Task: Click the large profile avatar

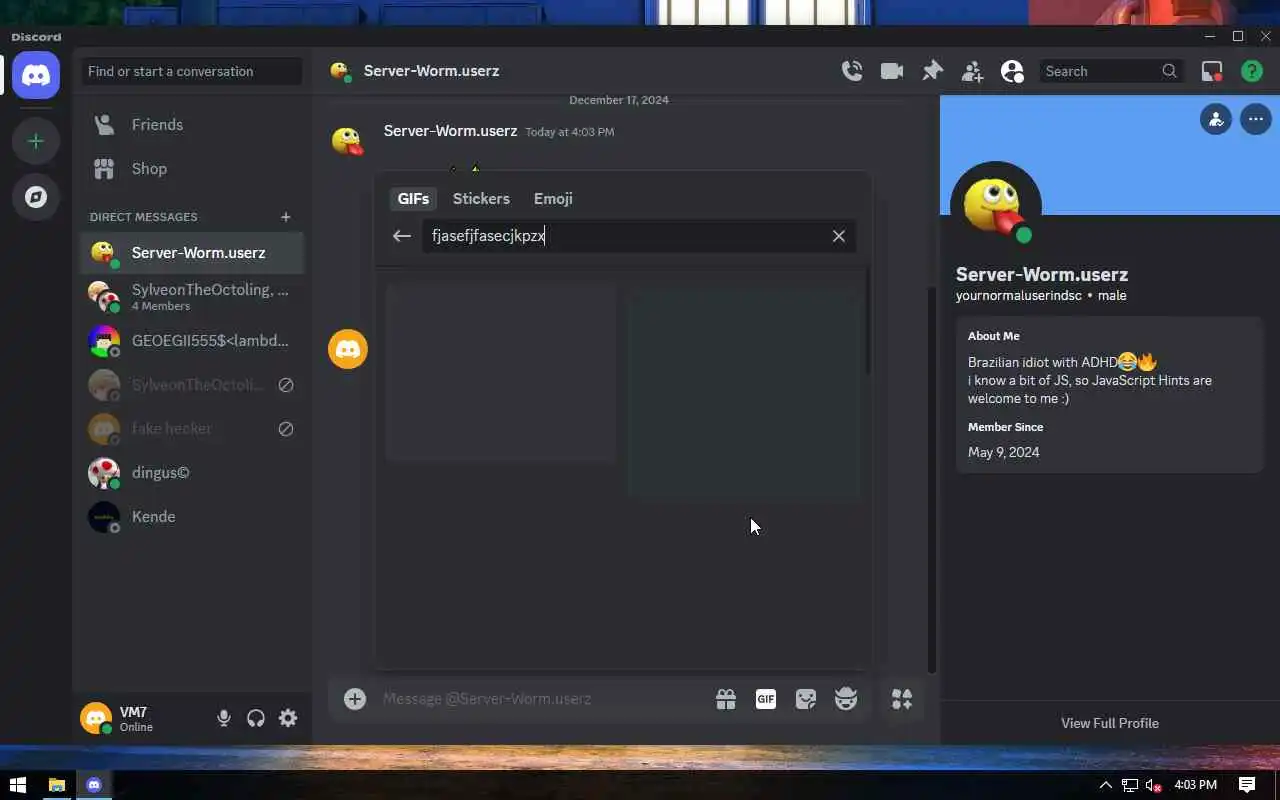Action: [x=996, y=207]
